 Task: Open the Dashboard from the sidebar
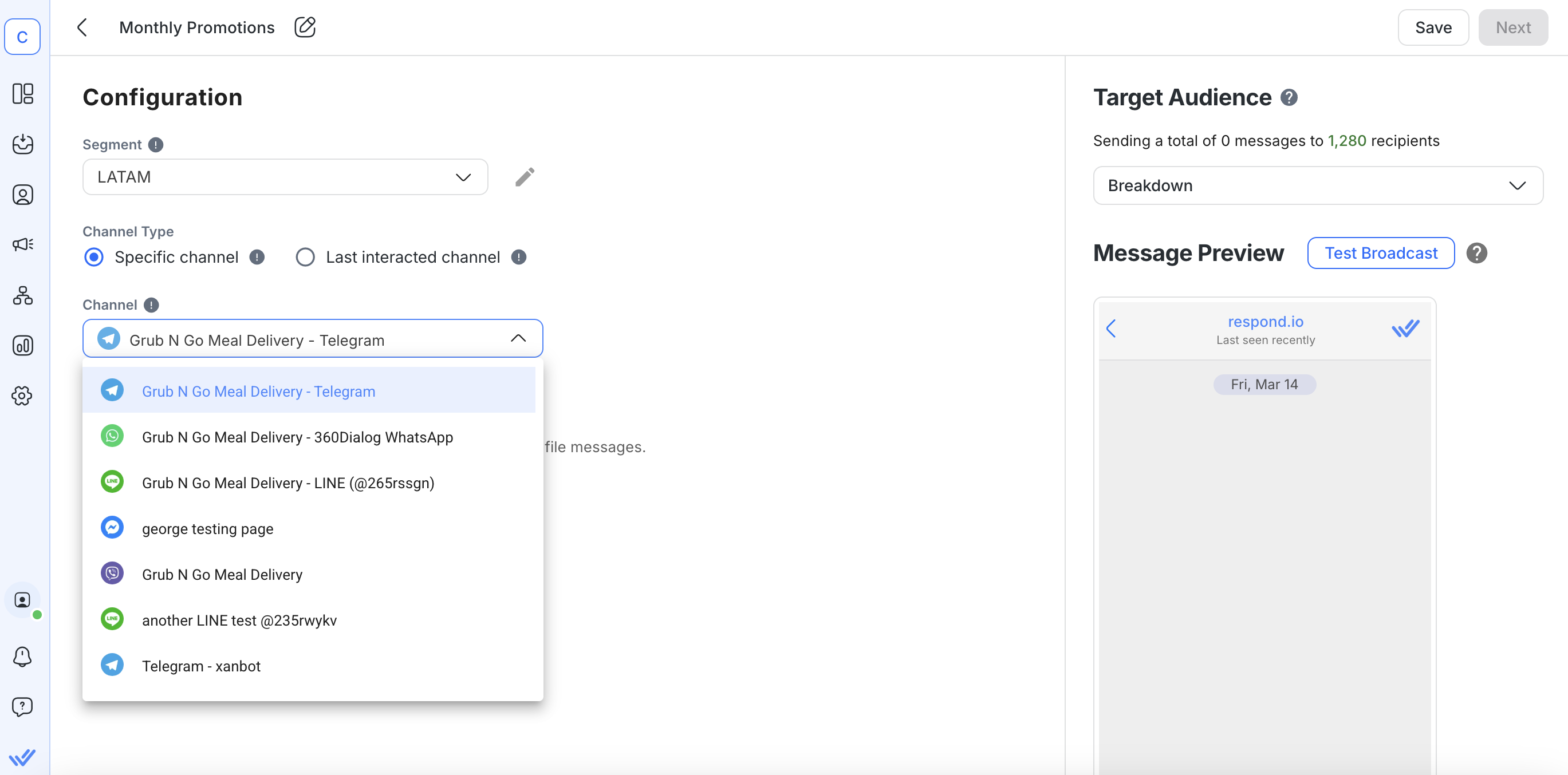(x=22, y=94)
